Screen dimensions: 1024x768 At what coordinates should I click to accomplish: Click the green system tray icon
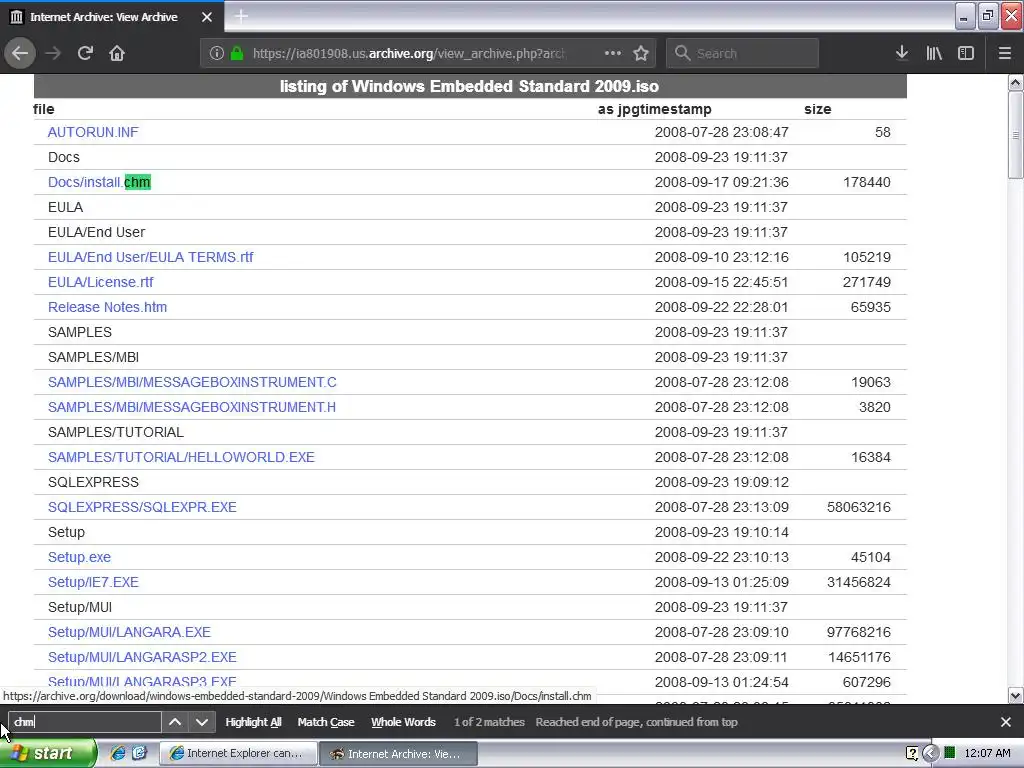(x=950, y=752)
